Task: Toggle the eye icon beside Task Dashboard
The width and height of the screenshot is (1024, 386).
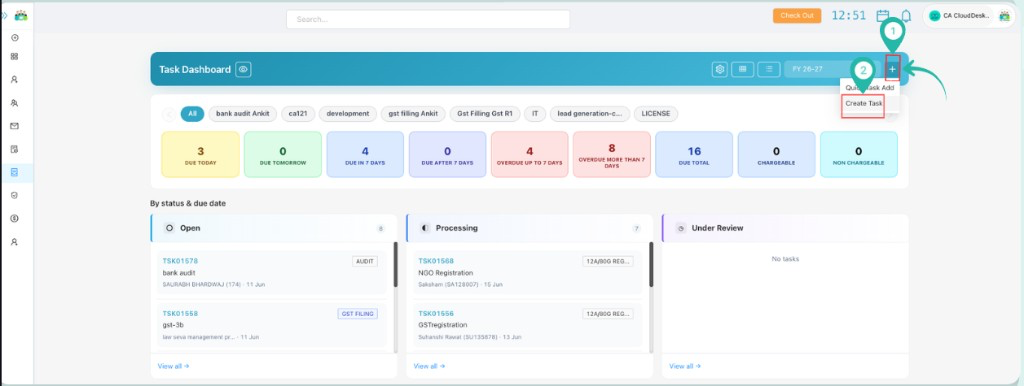Action: tap(244, 69)
